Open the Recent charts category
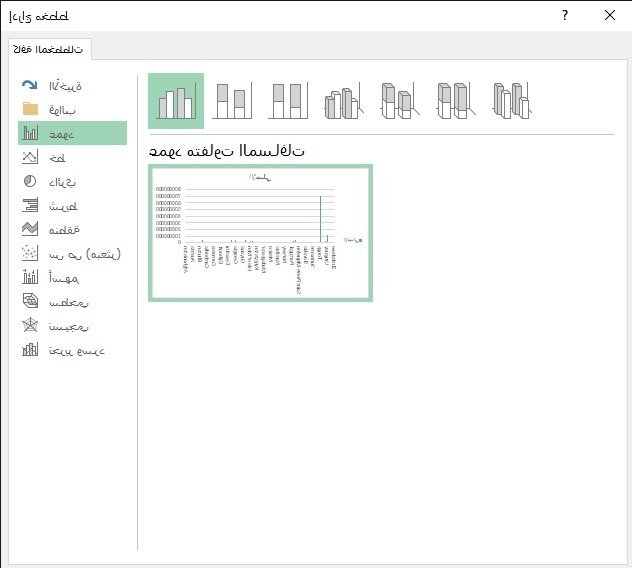The image size is (632, 568). 72,86
